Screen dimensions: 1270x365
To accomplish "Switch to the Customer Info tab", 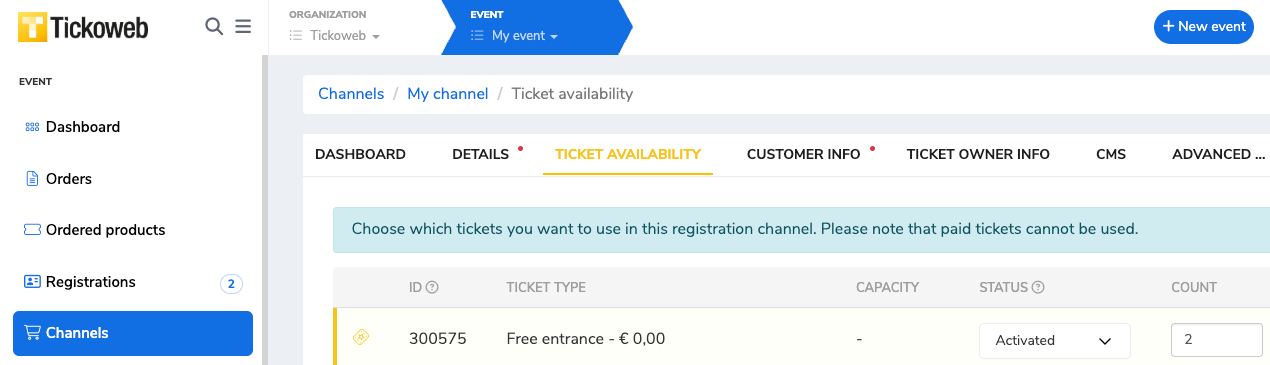I will pos(804,154).
